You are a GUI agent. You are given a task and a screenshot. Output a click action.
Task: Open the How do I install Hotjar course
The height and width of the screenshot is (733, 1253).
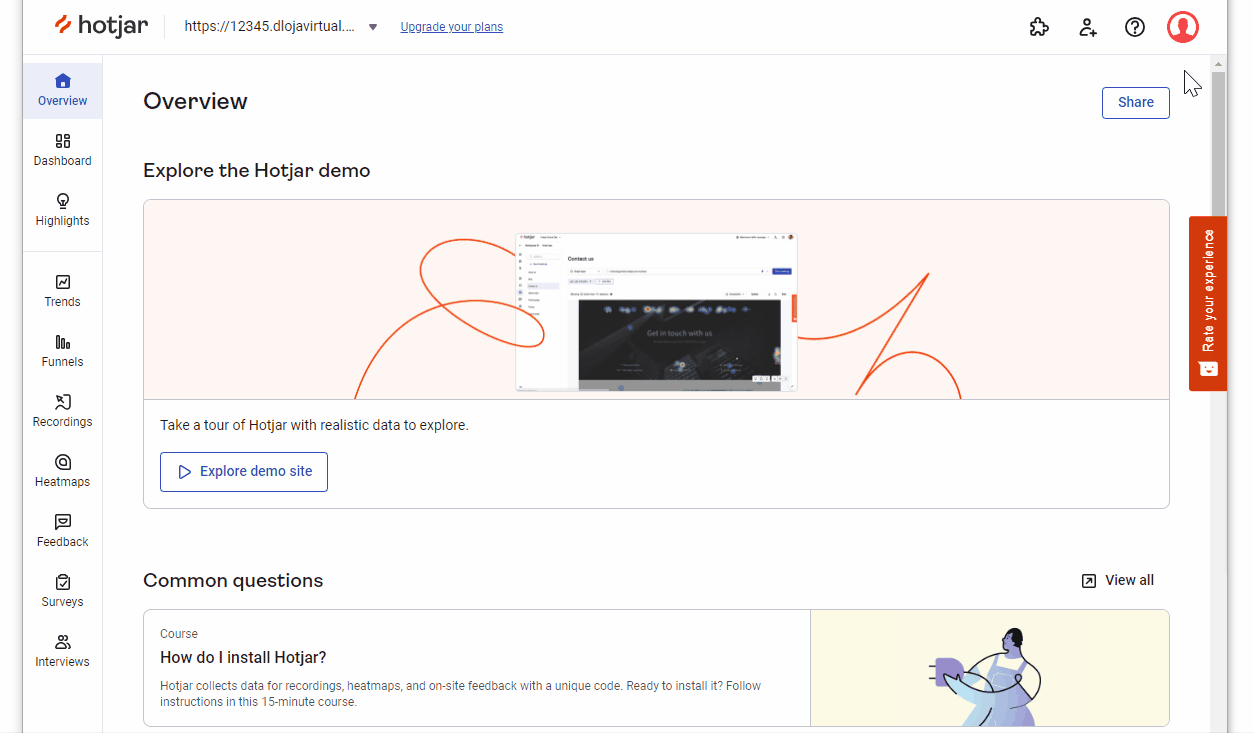tap(477, 668)
